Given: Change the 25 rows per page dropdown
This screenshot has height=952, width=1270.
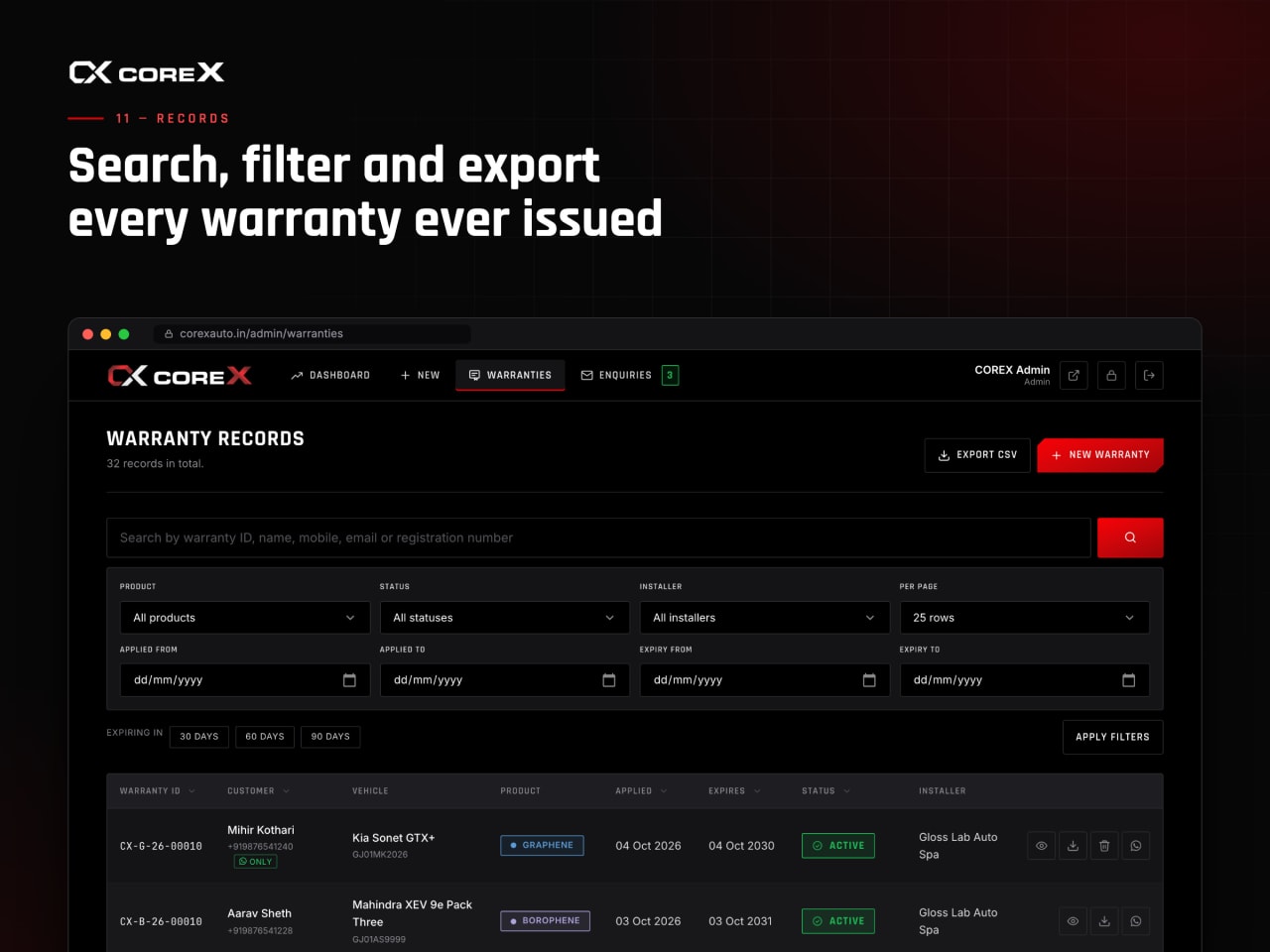Looking at the screenshot, I should click(x=1025, y=618).
